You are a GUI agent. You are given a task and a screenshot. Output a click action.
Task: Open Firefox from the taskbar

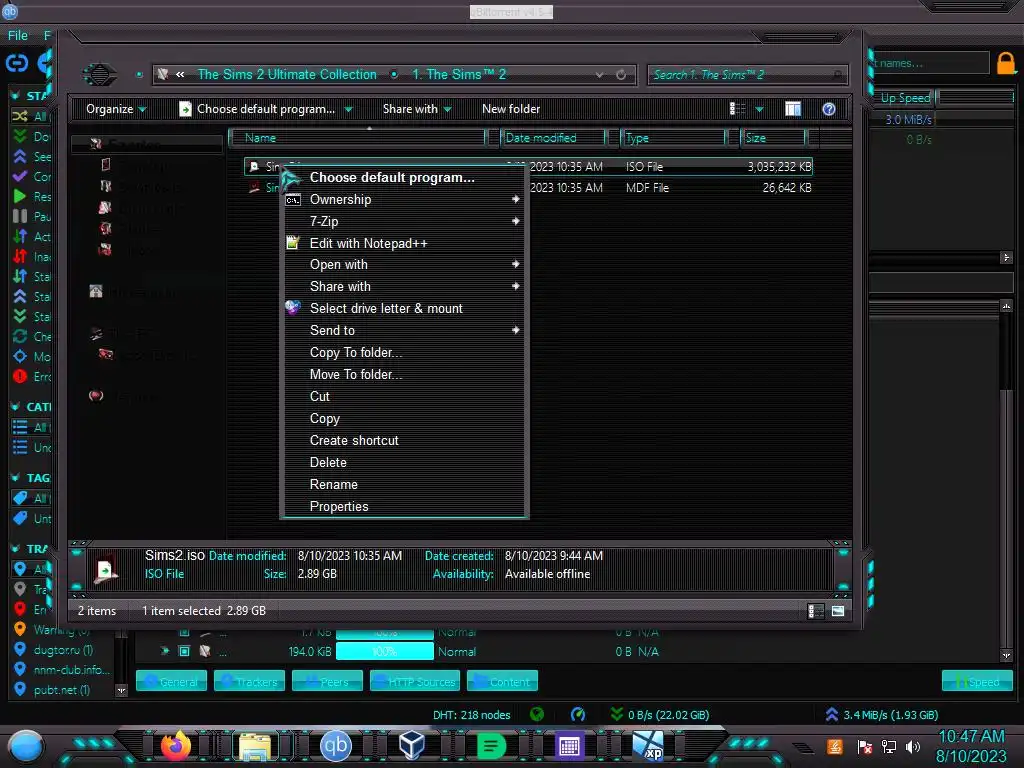pyautogui.click(x=175, y=746)
